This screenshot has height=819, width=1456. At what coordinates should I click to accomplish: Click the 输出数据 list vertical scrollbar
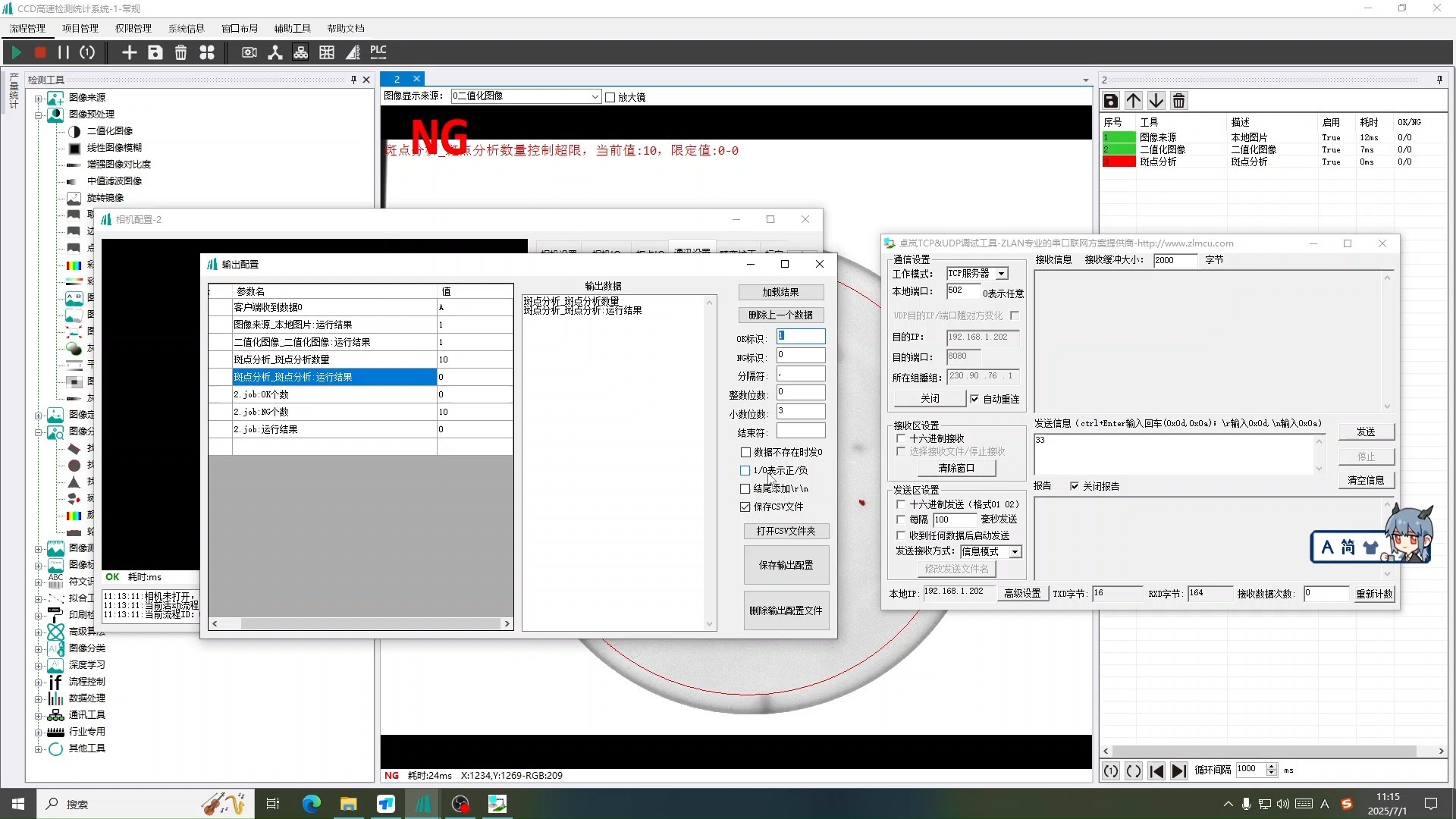(x=710, y=463)
